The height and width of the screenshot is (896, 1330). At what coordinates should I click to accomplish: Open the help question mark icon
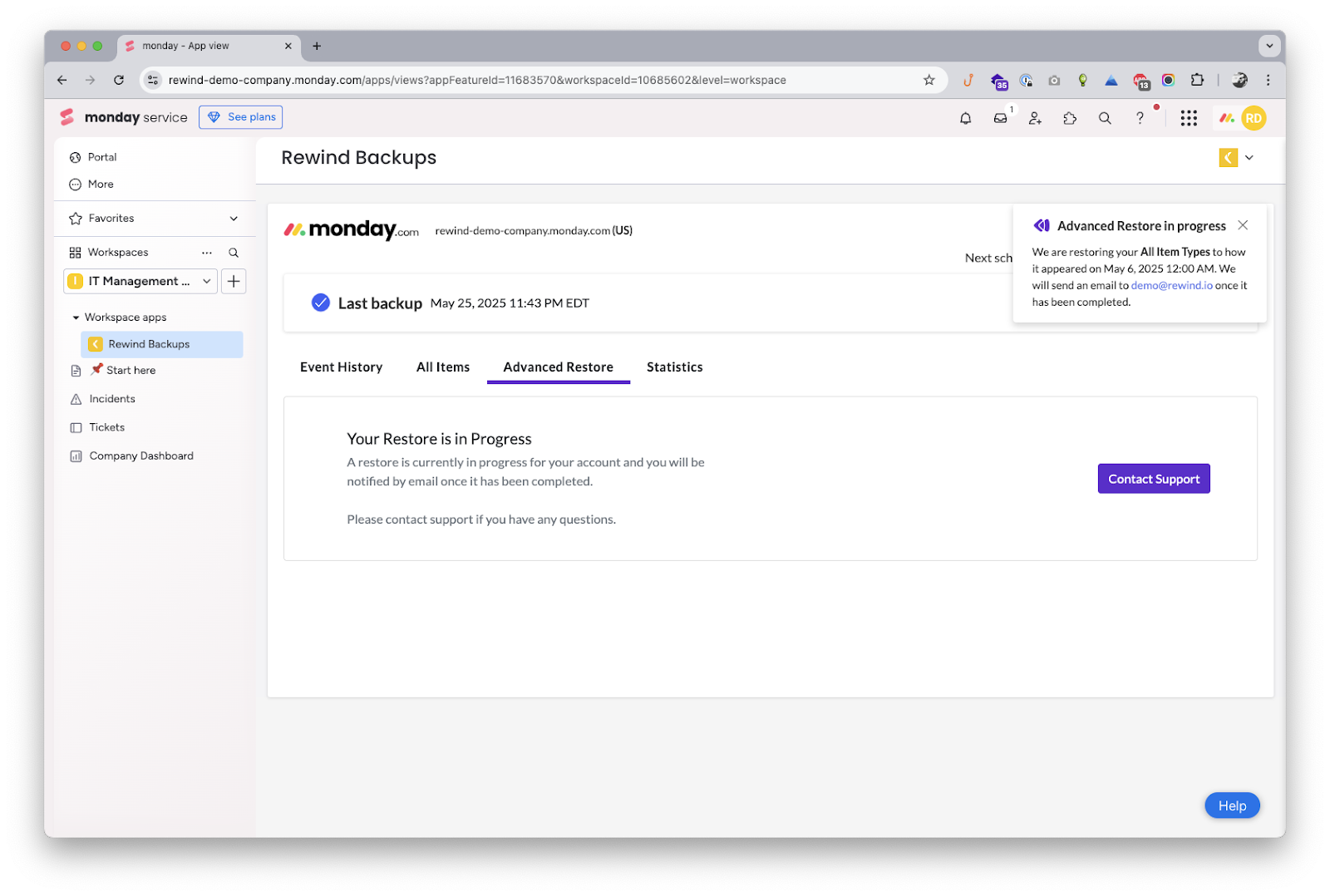1140,118
